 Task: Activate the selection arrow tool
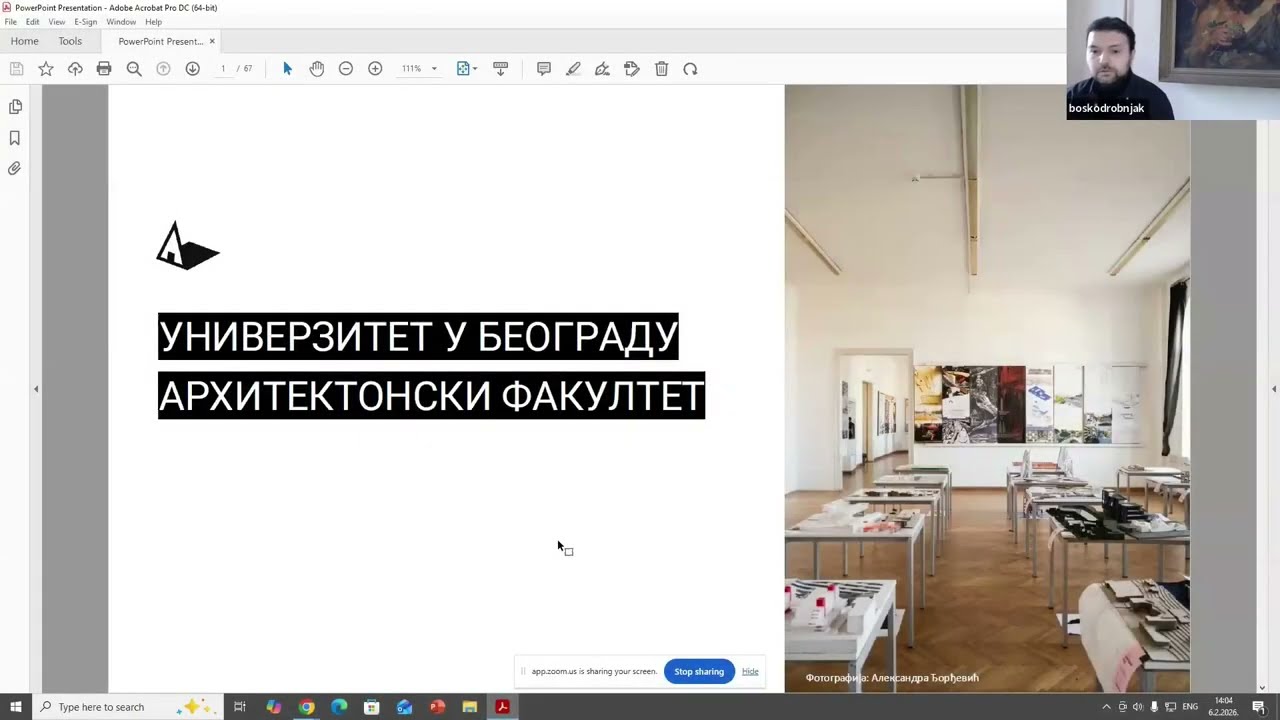click(x=287, y=69)
